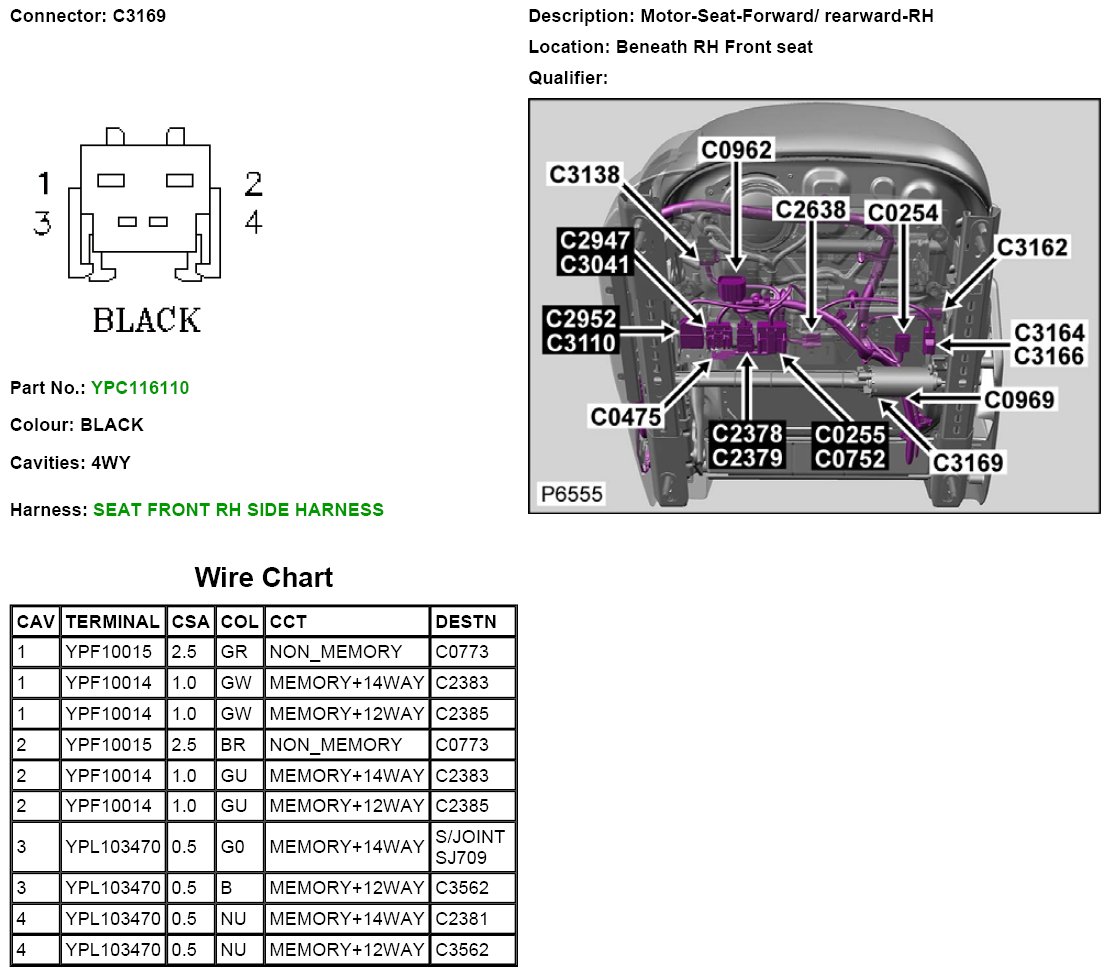Screen dimensions: 1111x978
Task: Open the SEAT FRONT RH SIDE HARNESS link
Action: coord(238,510)
